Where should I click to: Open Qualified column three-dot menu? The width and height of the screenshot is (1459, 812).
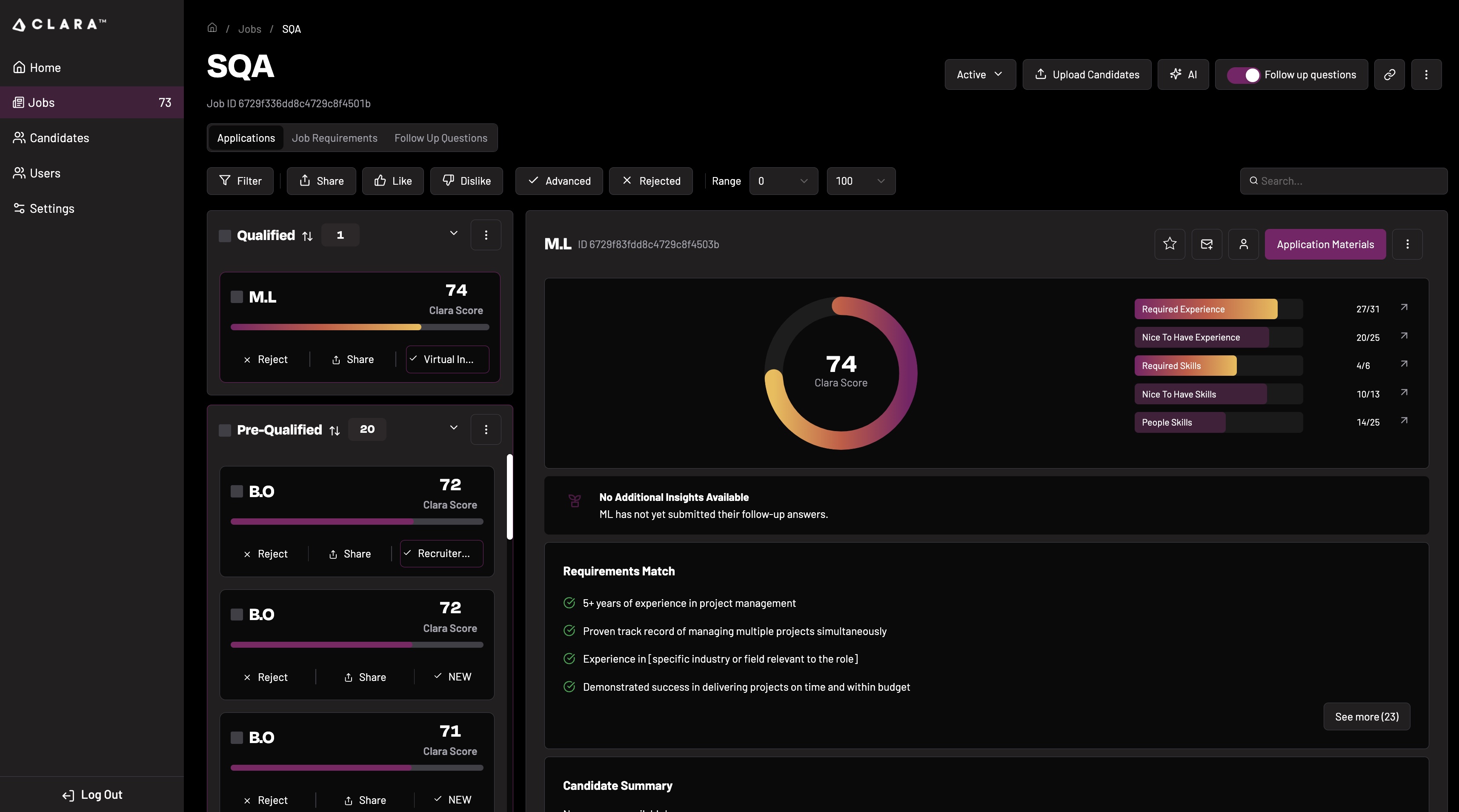(x=485, y=235)
